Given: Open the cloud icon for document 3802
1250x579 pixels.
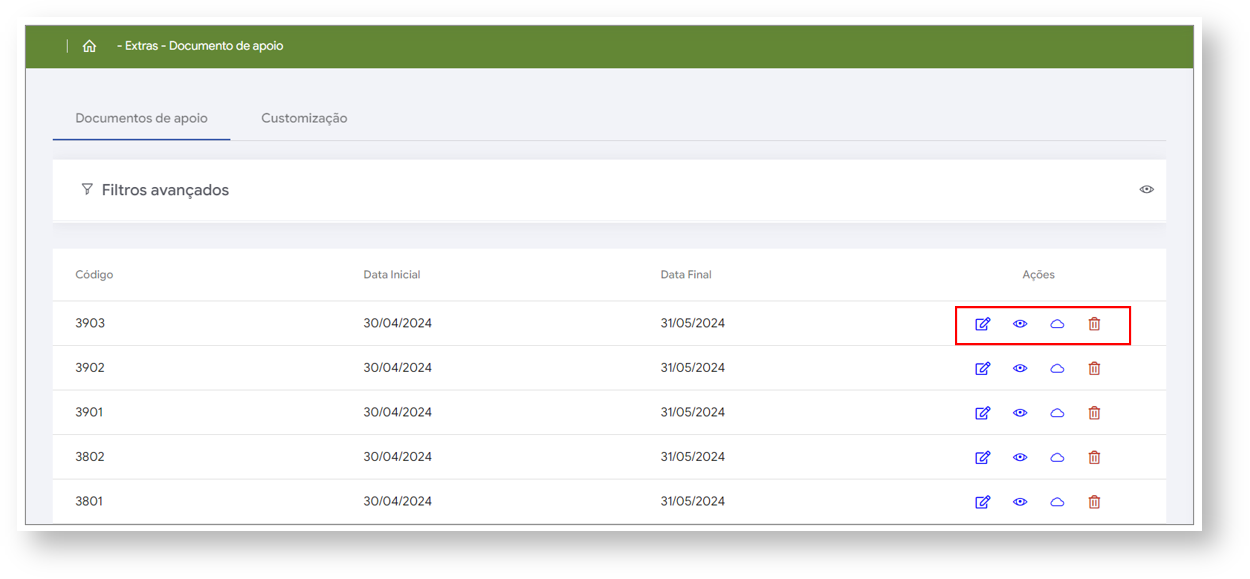Looking at the screenshot, I should tap(1057, 457).
